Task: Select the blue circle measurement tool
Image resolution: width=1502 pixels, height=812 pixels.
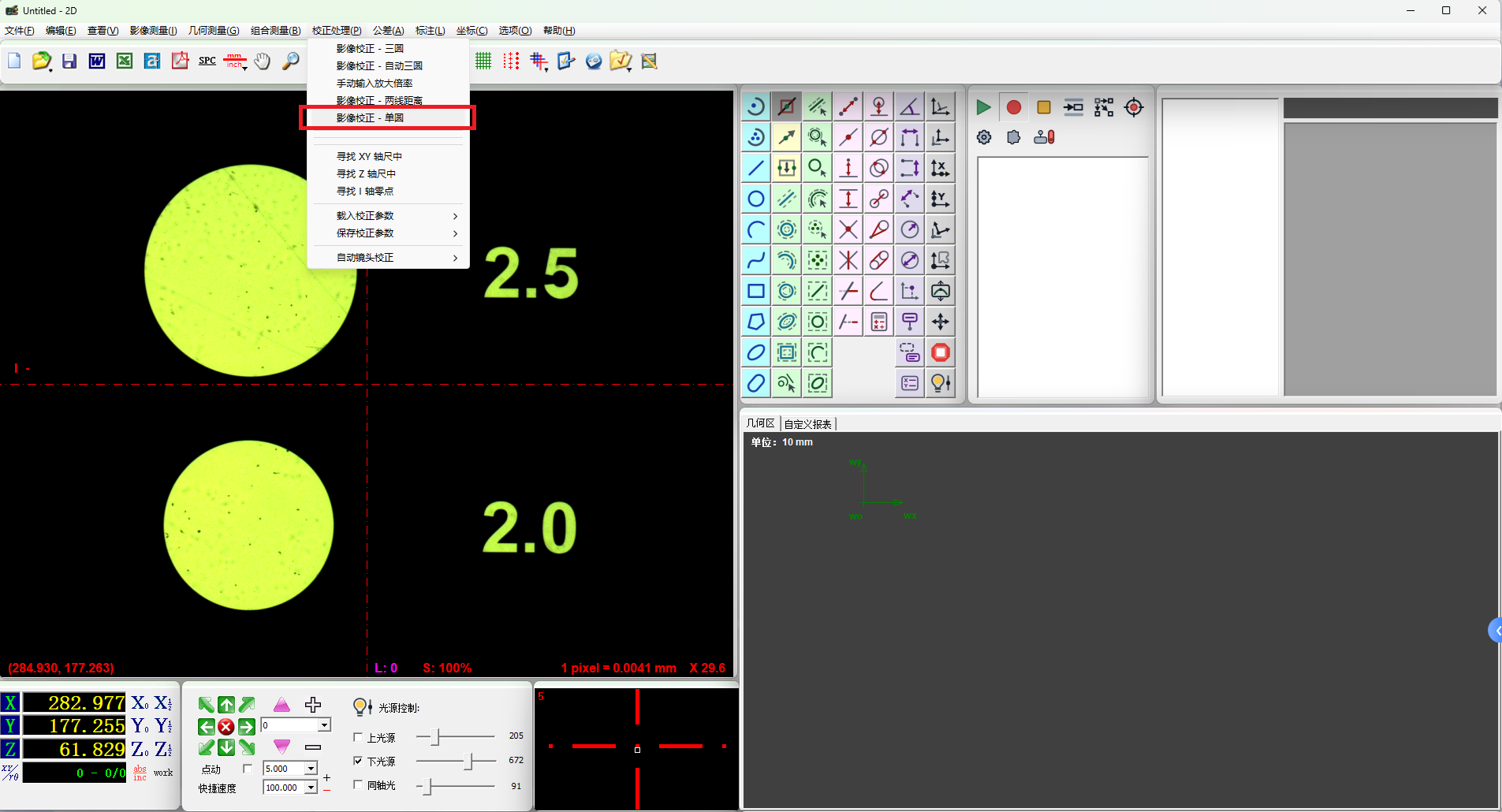Action: (756, 199)
